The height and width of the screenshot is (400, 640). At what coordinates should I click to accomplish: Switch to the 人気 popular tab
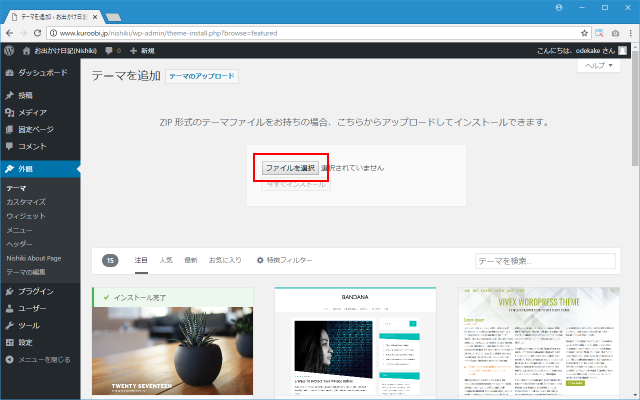pyautogui.click(x=166, y=260)
